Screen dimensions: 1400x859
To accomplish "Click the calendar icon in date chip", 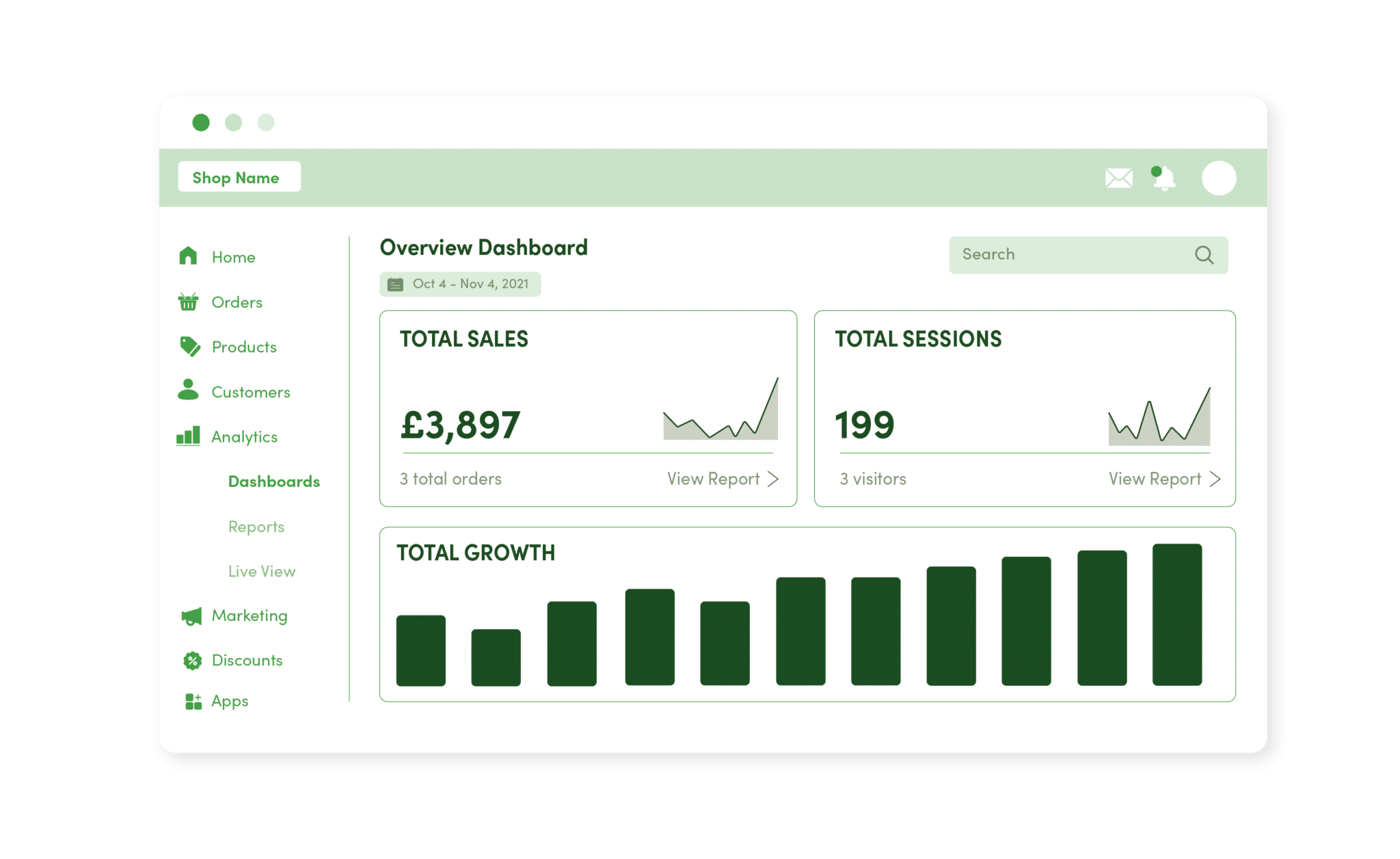I will (396, 285).
